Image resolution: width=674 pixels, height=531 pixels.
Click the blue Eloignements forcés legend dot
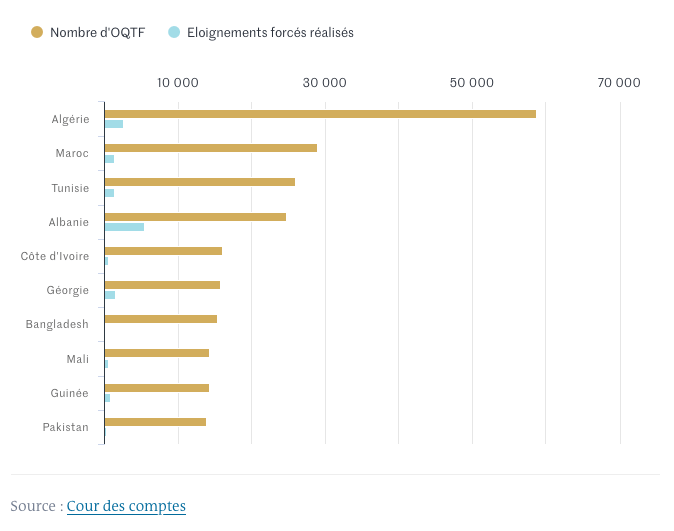(x=174, y=32)
